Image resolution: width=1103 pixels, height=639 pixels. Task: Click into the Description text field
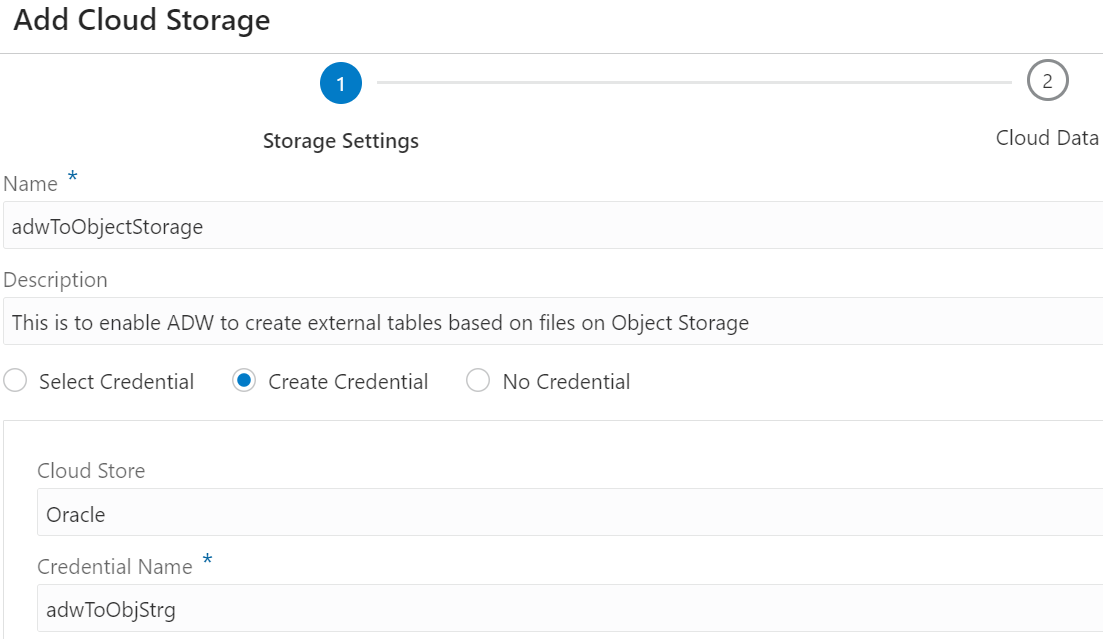552,322
